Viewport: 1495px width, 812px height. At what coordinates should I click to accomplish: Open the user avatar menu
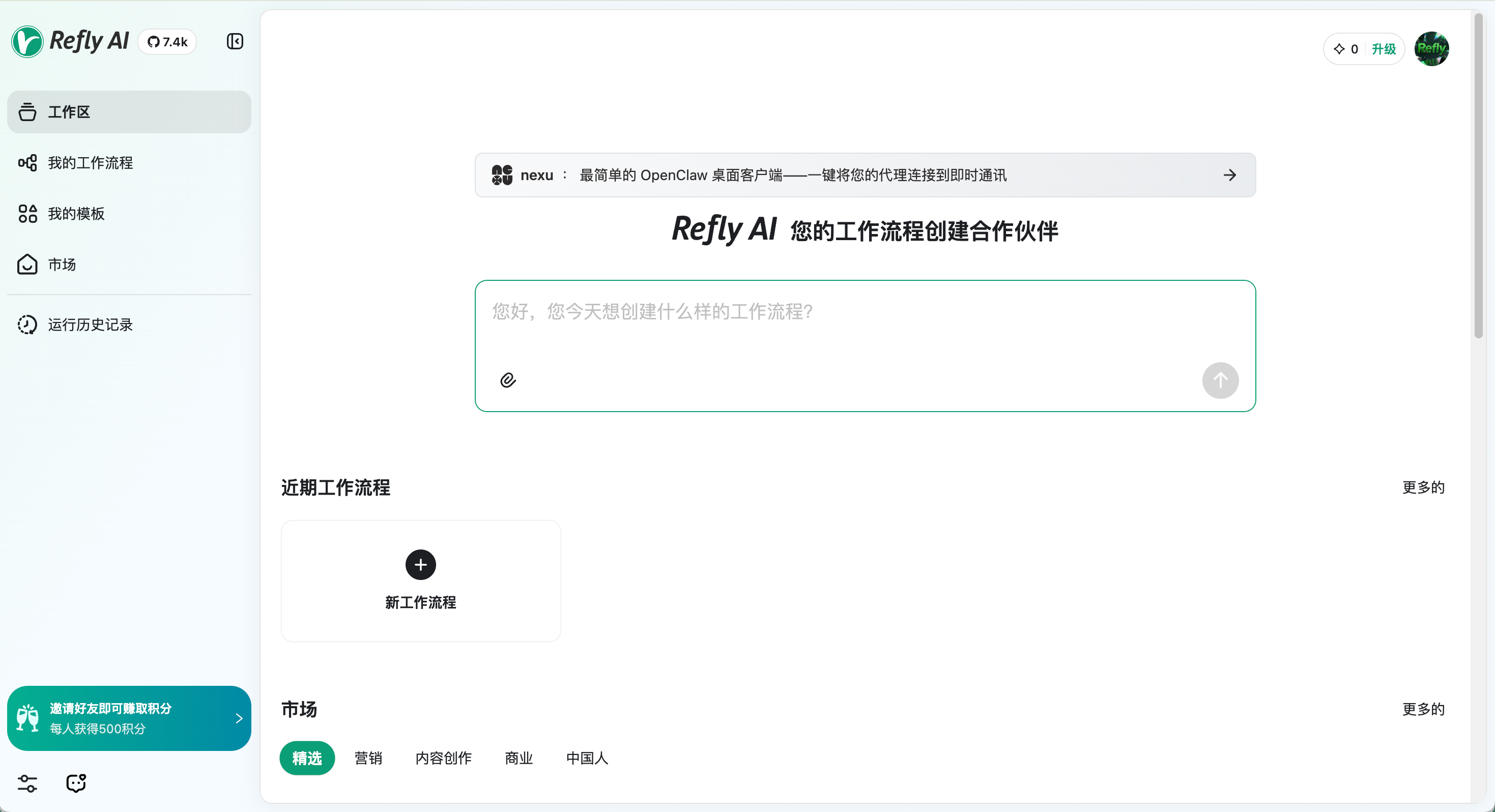pos(1432,49)
